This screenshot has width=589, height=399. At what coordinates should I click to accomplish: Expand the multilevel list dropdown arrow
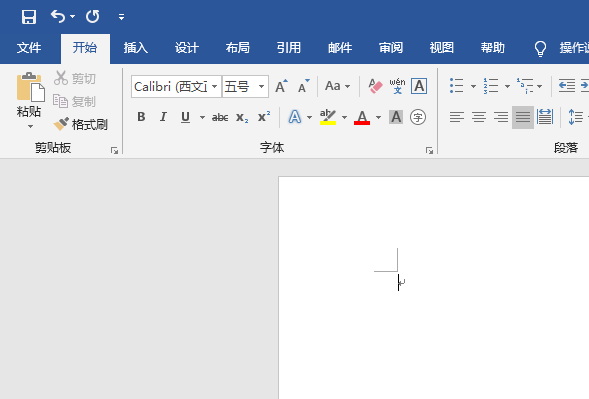pyautogui.click(x=539, y=86)
